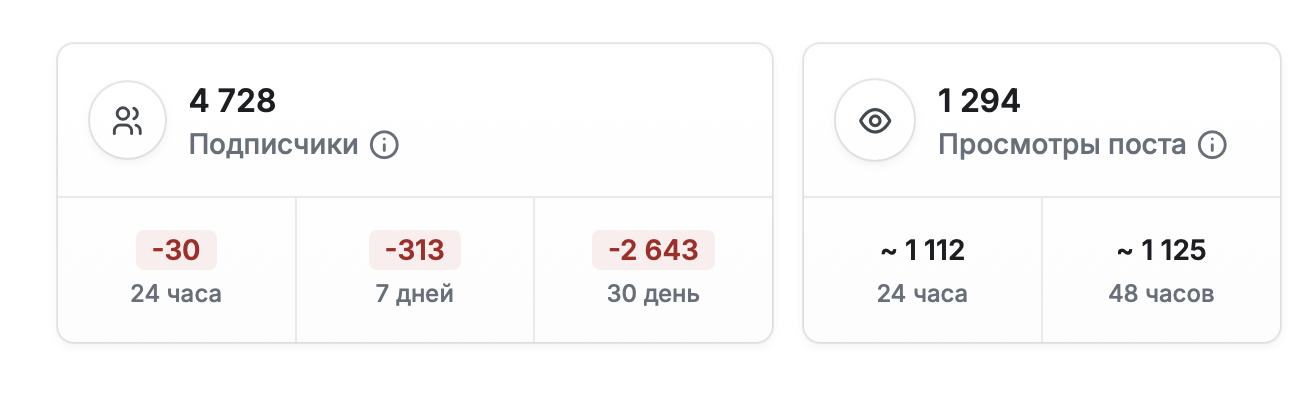Screen dimensions: 1298x416
Task: Click the -2 643 monthly change badge
Action: 653,250
